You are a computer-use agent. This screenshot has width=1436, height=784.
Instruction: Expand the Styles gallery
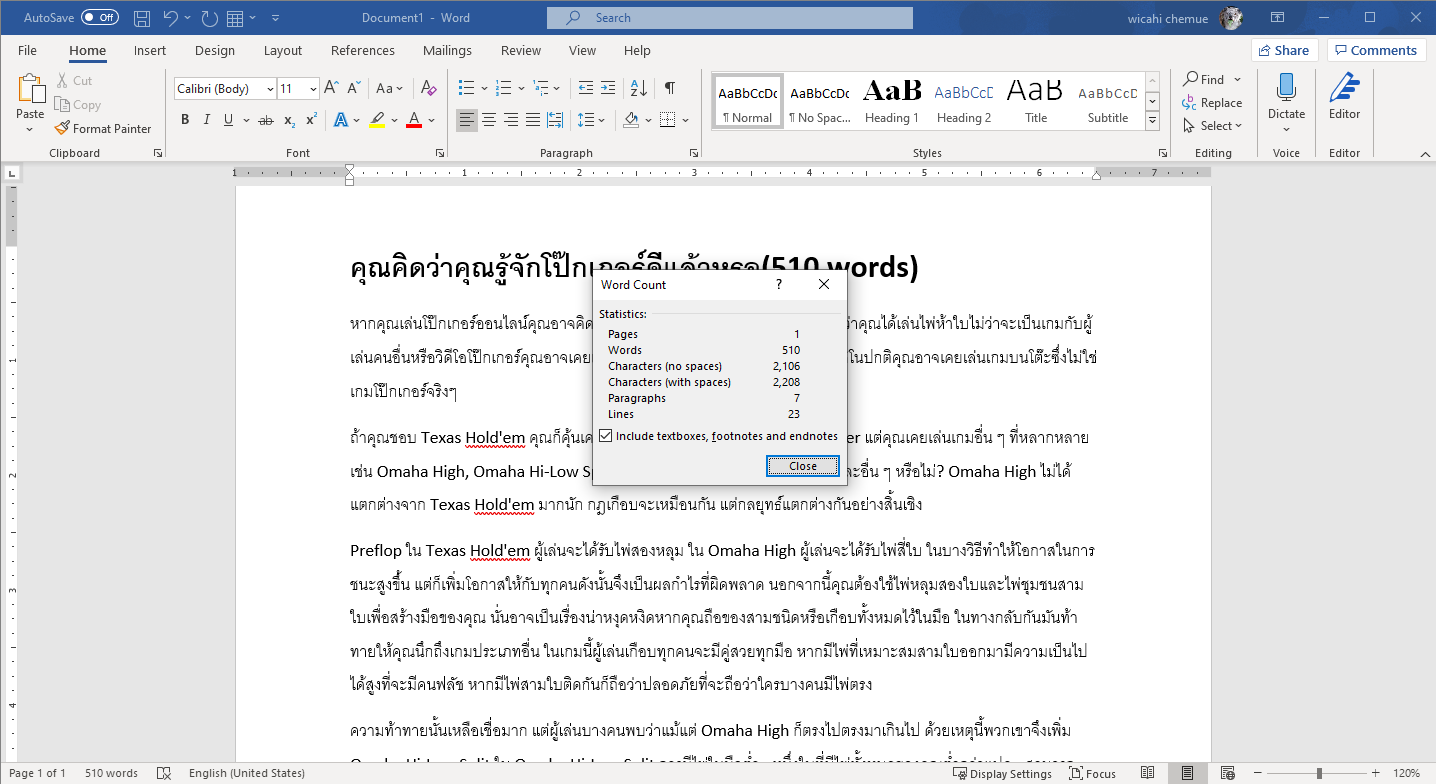click(x=1152, y=121)
